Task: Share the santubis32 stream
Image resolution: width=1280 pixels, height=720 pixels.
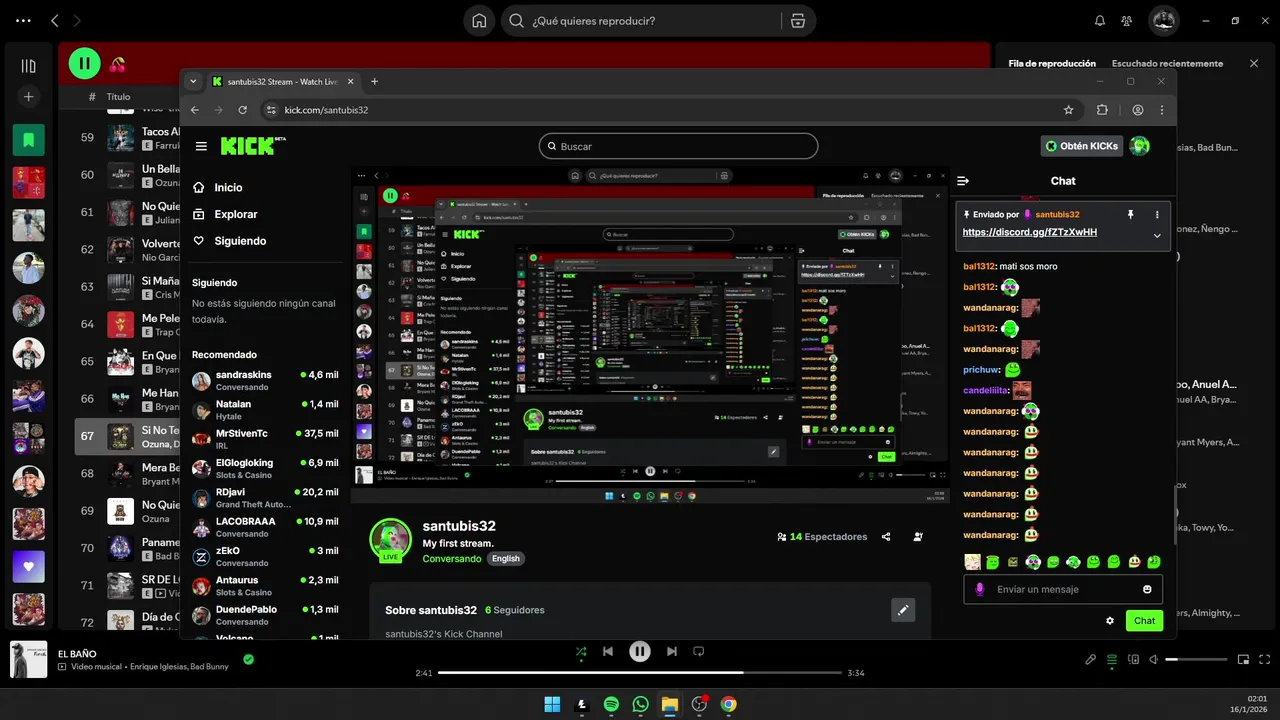Action: point(886,537)
